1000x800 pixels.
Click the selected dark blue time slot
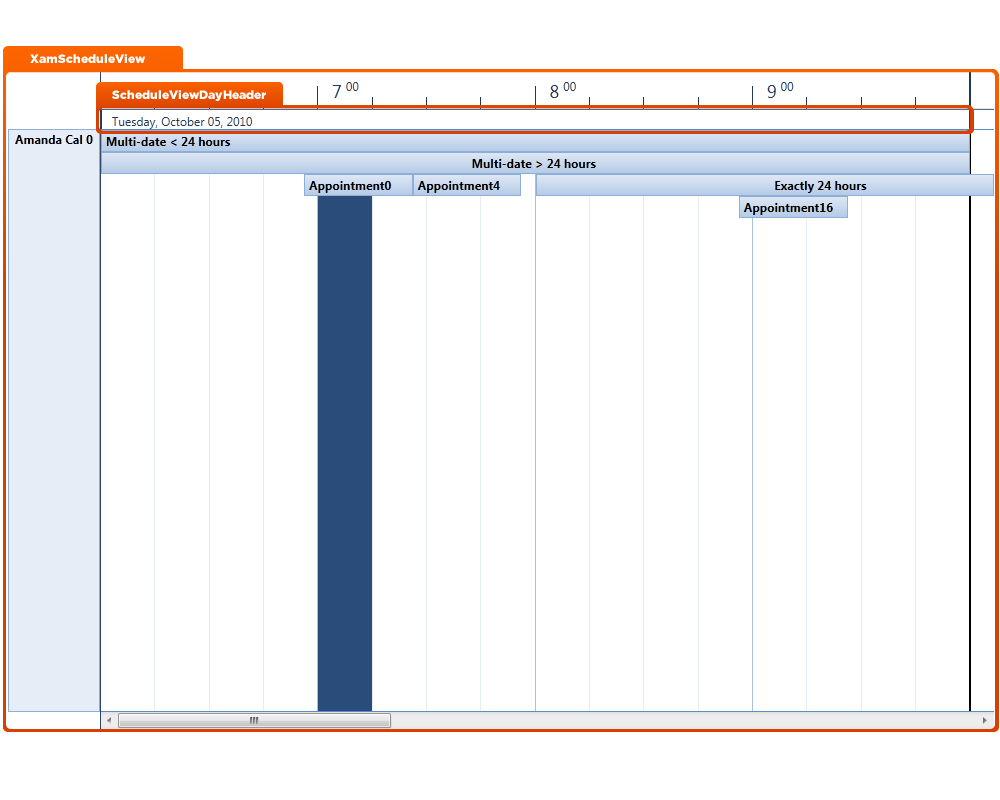(345, 453)
